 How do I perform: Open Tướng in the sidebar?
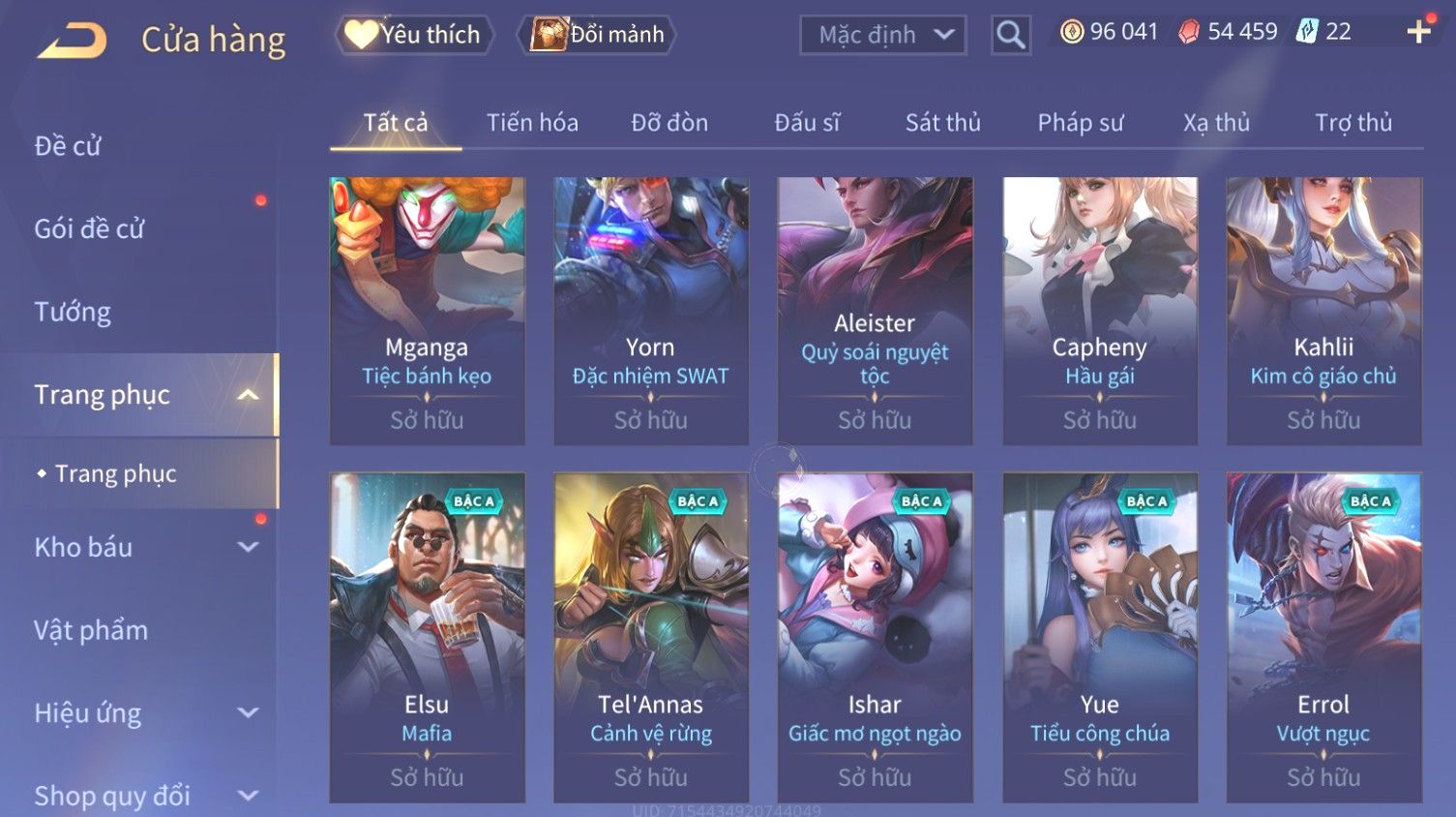point(73,313)
